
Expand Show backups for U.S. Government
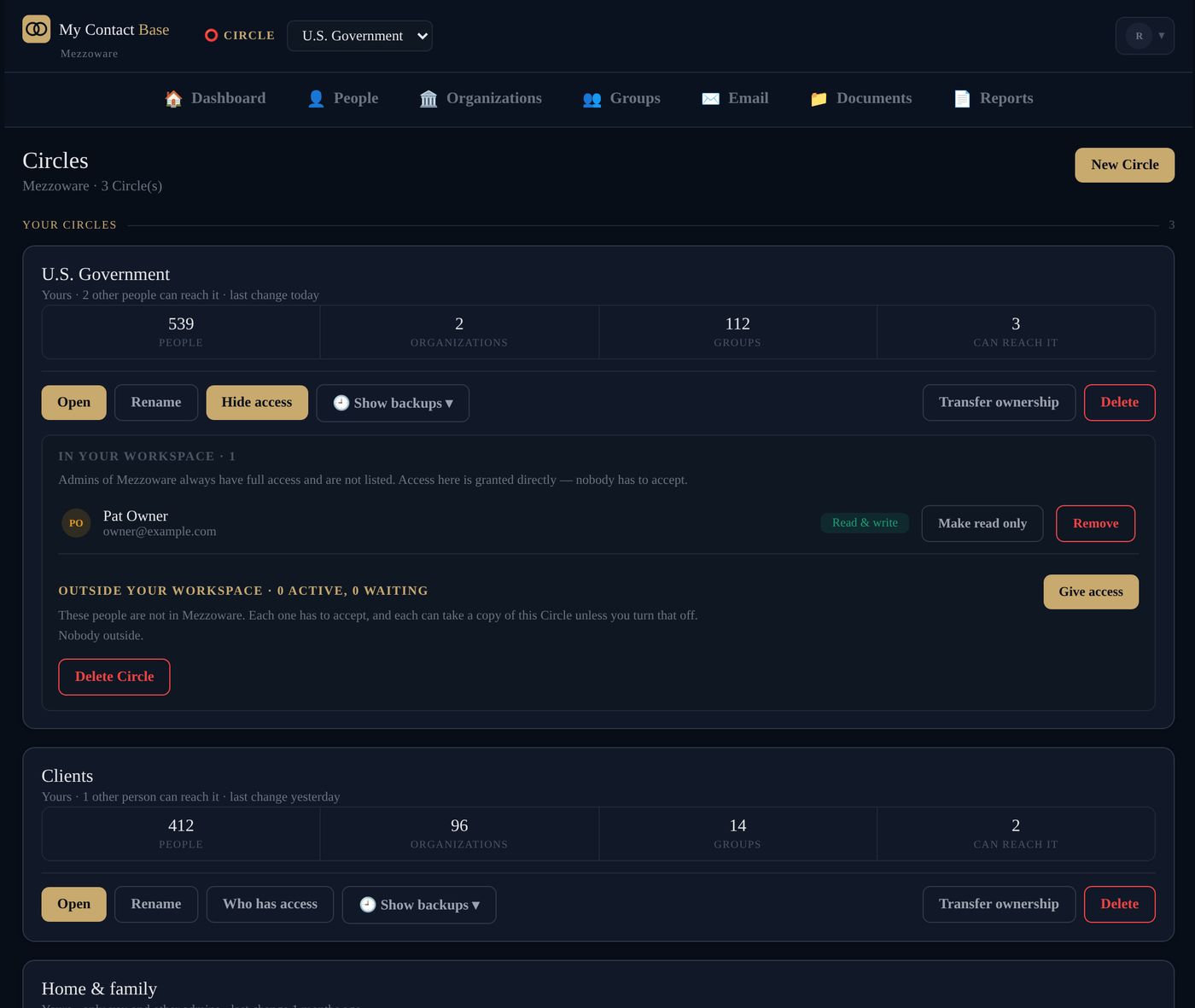[393, 403]
